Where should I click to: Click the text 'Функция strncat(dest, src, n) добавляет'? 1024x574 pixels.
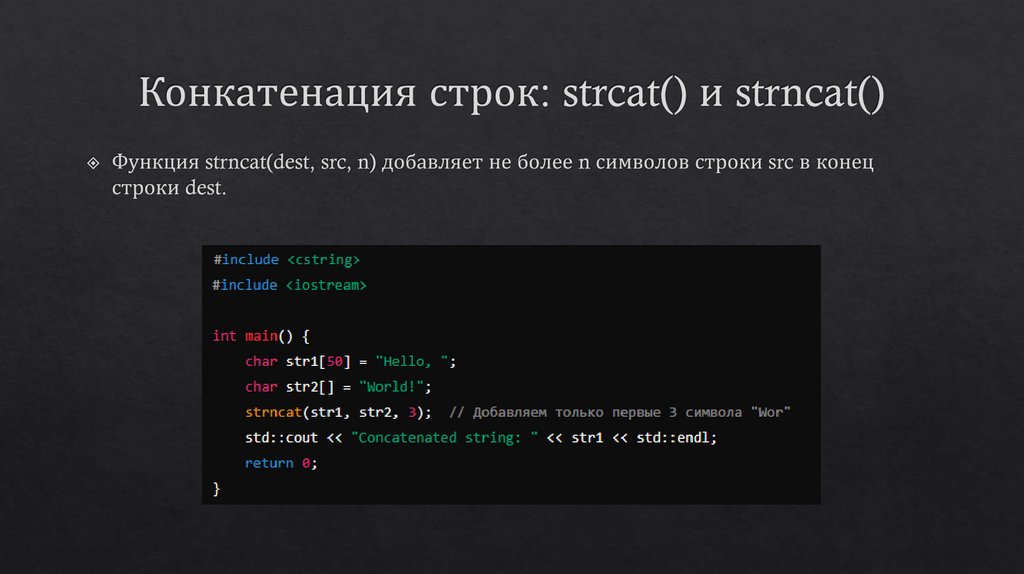click(x=297, y=162)
